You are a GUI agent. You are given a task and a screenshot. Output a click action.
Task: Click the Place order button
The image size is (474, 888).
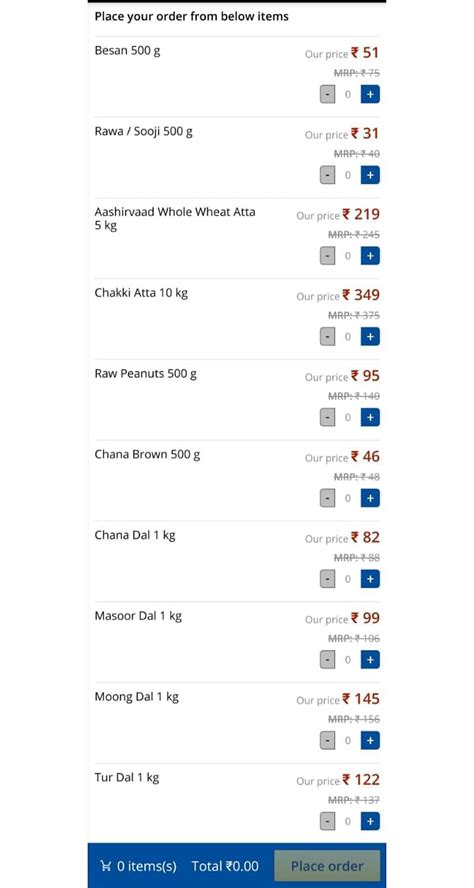(327, 866)
